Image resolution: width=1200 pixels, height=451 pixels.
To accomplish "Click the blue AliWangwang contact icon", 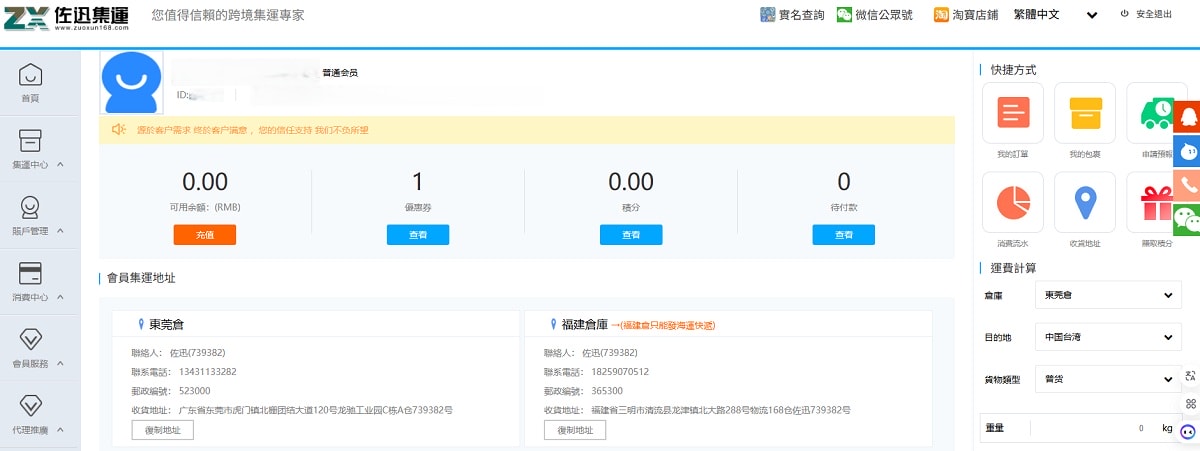I will pyautogui.click(x=1187, y=151).
